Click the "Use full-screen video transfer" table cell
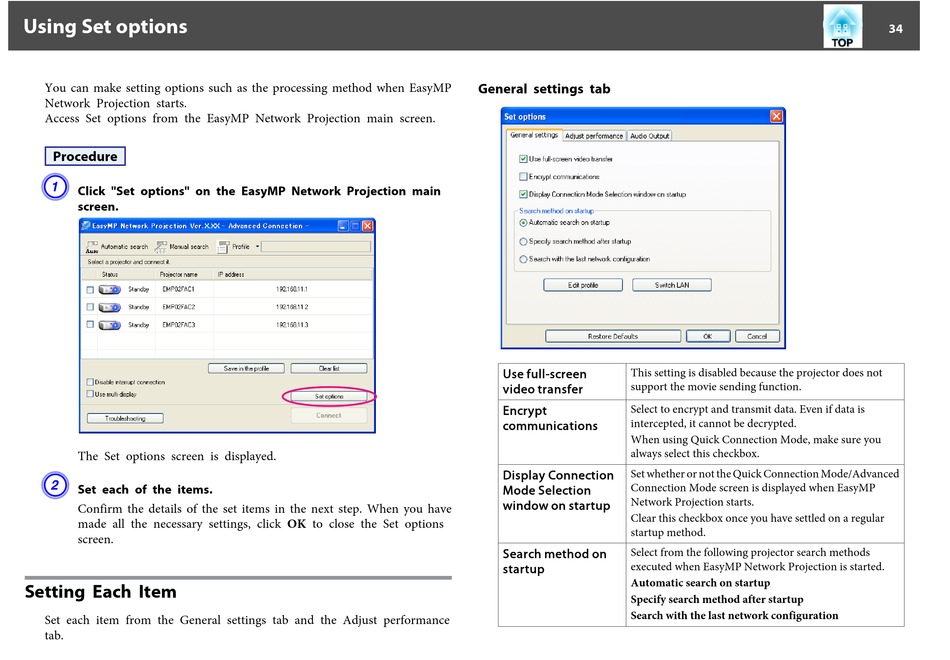The image size is (950, 660). pyautogui.click(x=562, y=382)
